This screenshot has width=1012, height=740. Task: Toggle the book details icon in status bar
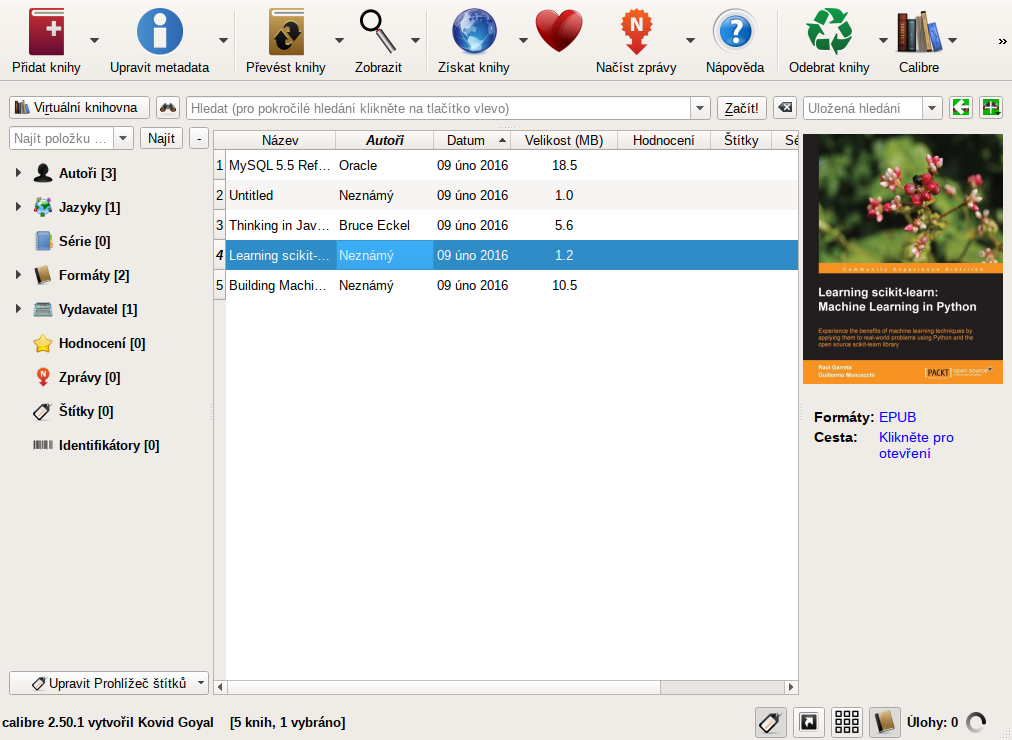(x=885, y=722)
